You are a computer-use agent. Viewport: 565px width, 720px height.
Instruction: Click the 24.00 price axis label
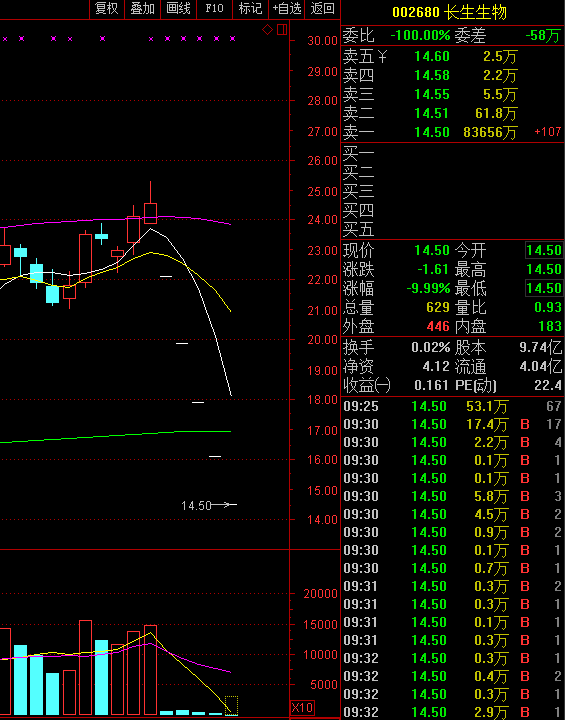[322, 220]
